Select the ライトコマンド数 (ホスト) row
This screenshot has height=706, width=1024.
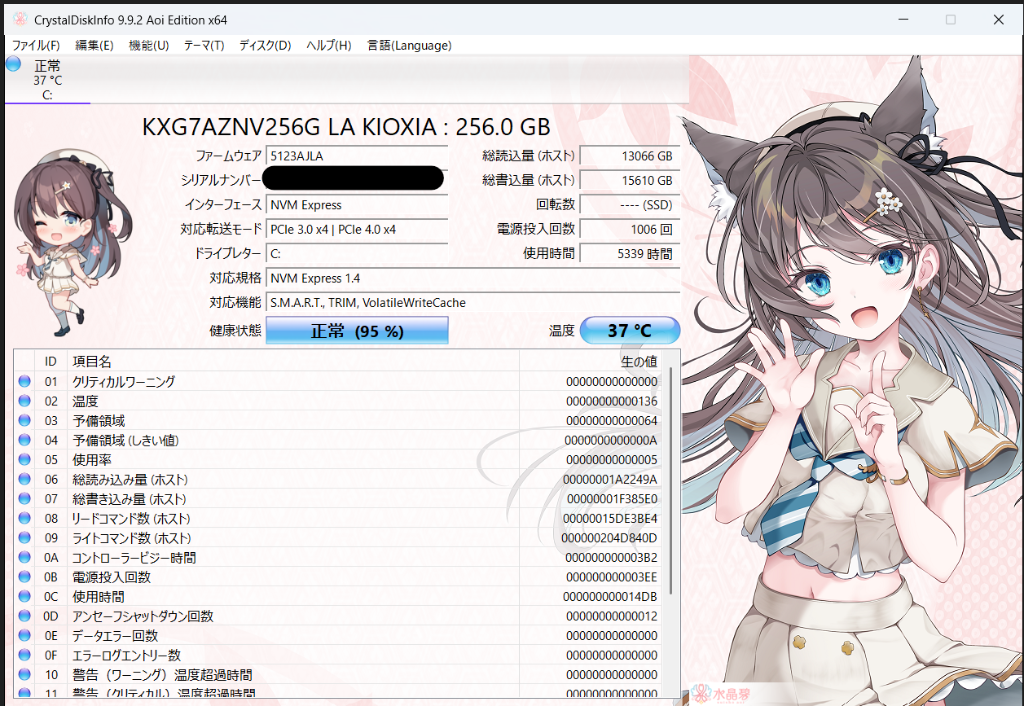pos(338,538)
